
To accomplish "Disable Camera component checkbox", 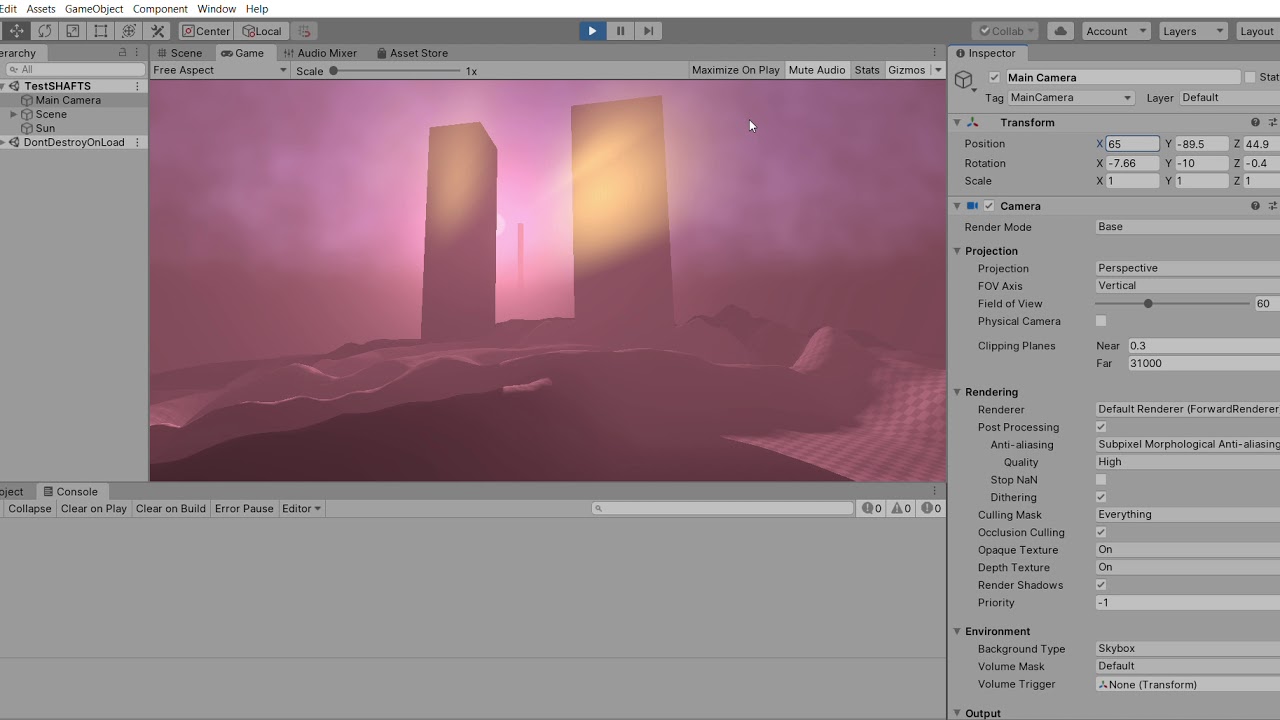I will tap(989, 206).
